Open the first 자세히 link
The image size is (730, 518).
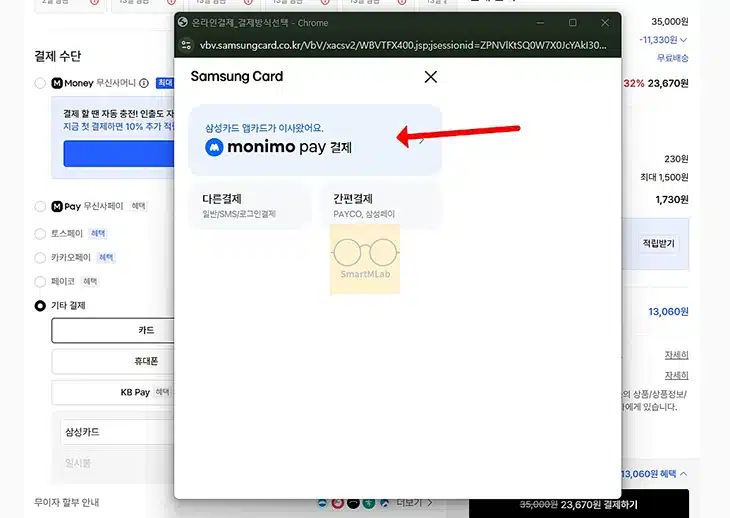click(x=676, y=355)
